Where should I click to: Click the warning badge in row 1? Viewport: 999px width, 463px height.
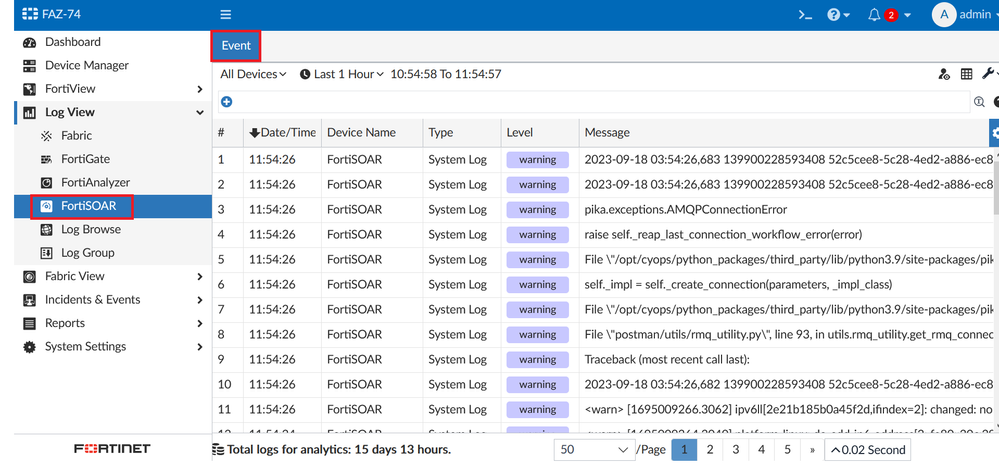coord(538,160)
